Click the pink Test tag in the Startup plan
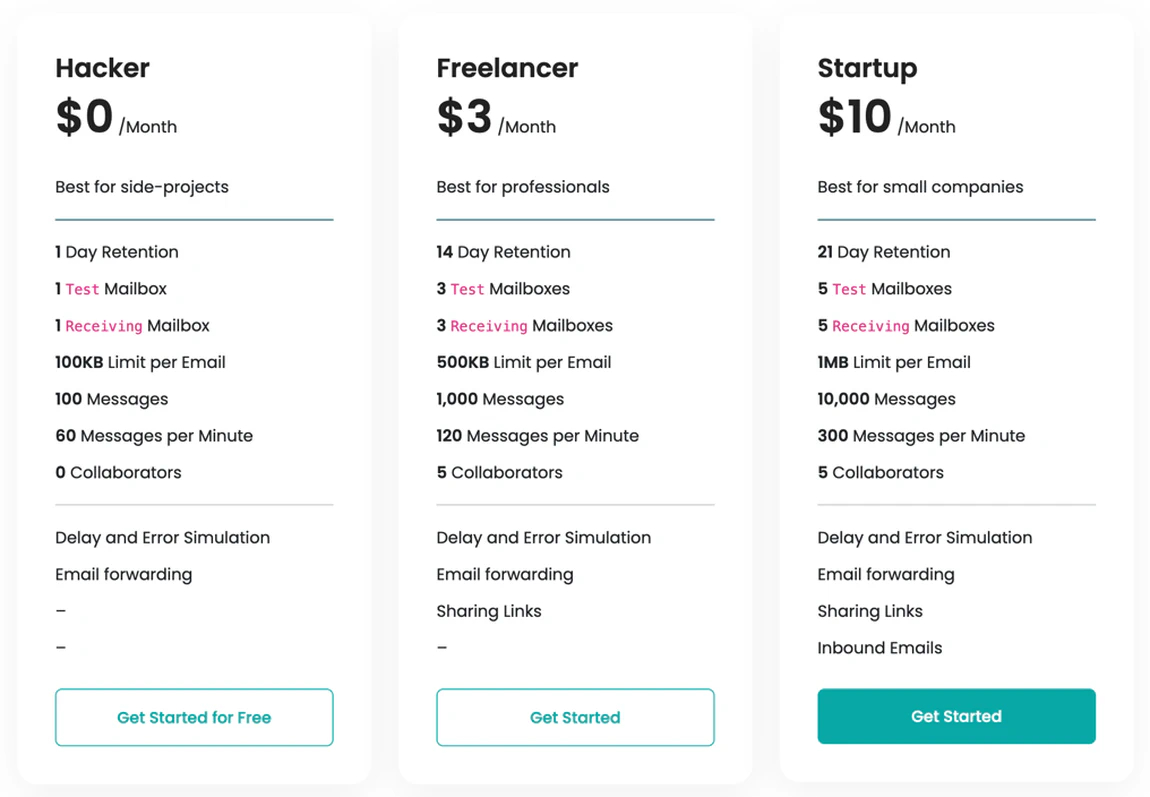Screen dimensions: 1150x797 pos(849,289)
